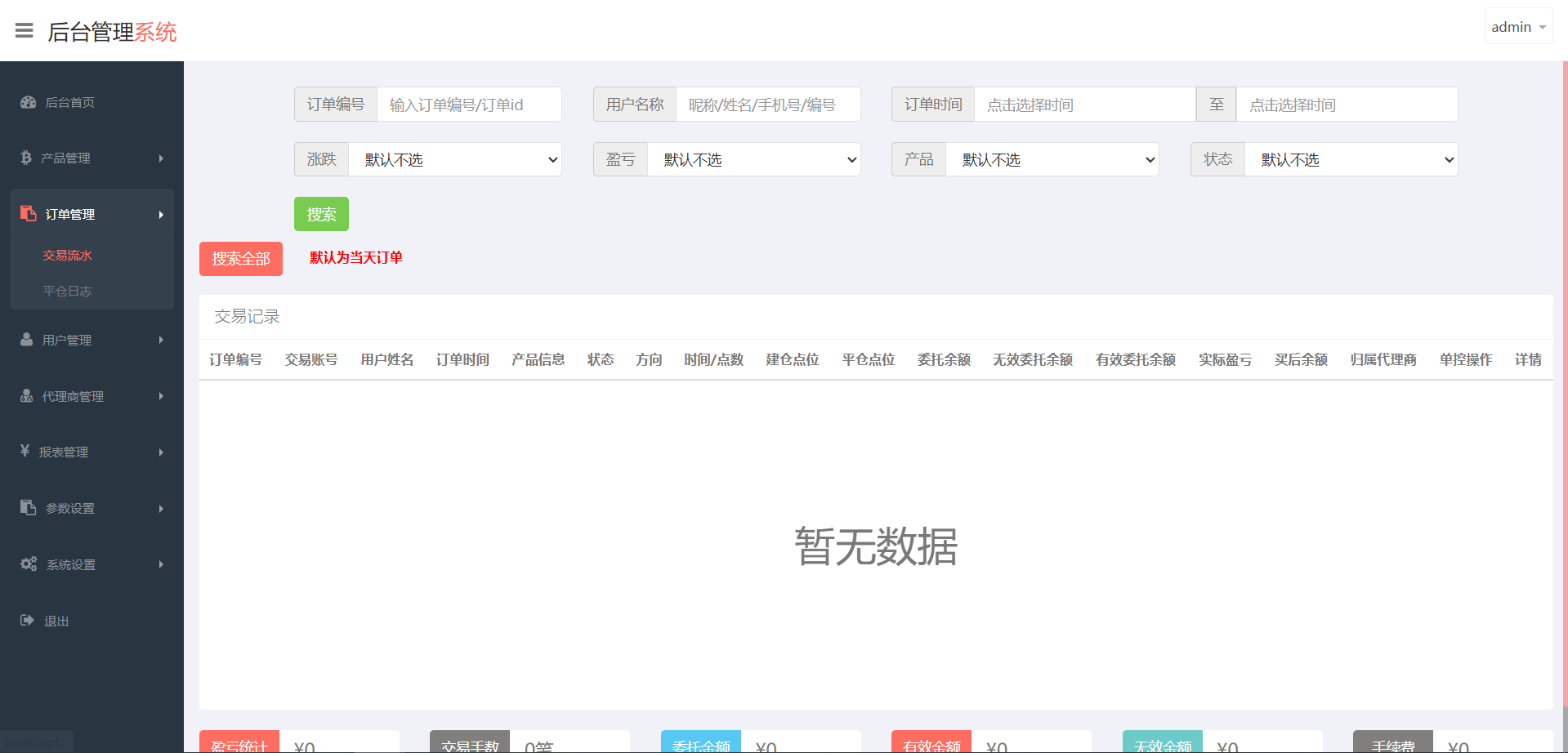Click the logout icon beside 退出
The width and height of the screenshot is (1568, 753).
[x=27, y=620]
